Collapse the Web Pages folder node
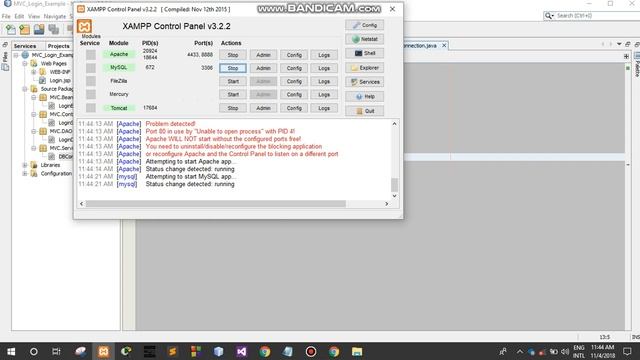The width and height of the screenshot is (640, 360). 25,64
